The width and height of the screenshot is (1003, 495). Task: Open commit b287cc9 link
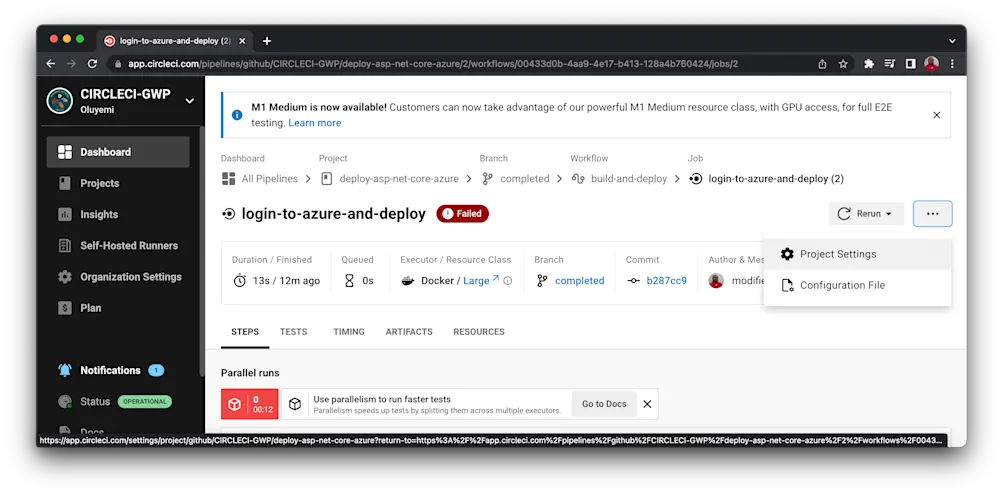[667, 281]
